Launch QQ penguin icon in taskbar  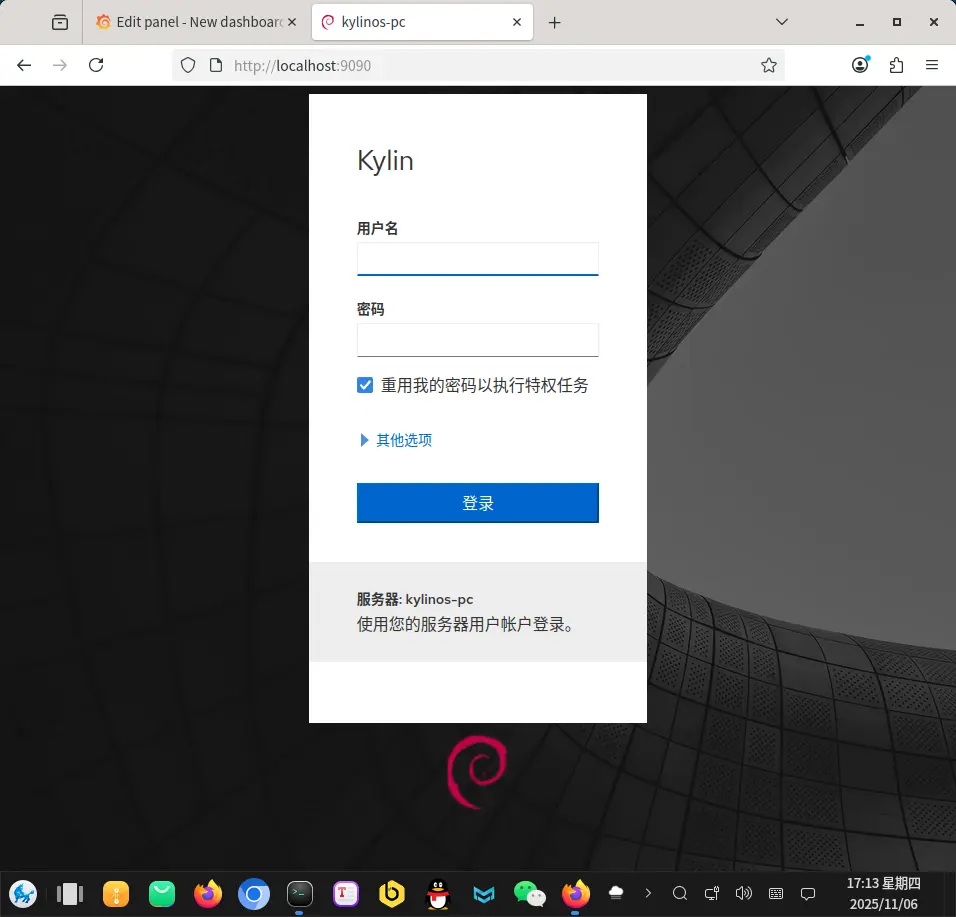tap(438, 894)
